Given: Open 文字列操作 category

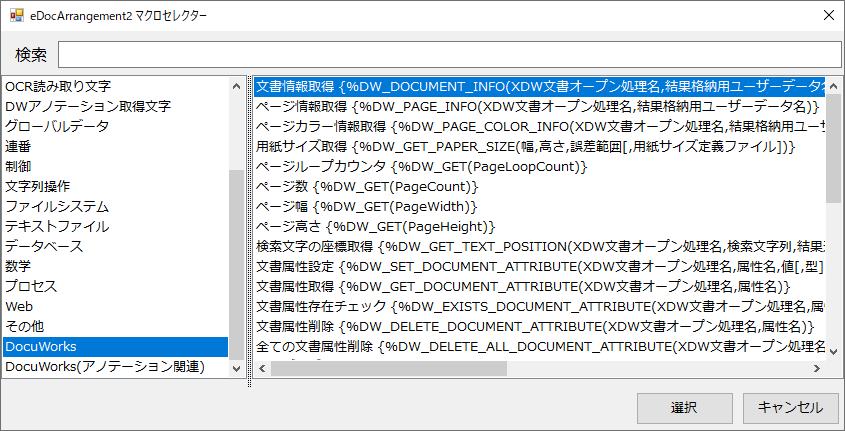Looking at the screenshot, I should click(116, 186).
